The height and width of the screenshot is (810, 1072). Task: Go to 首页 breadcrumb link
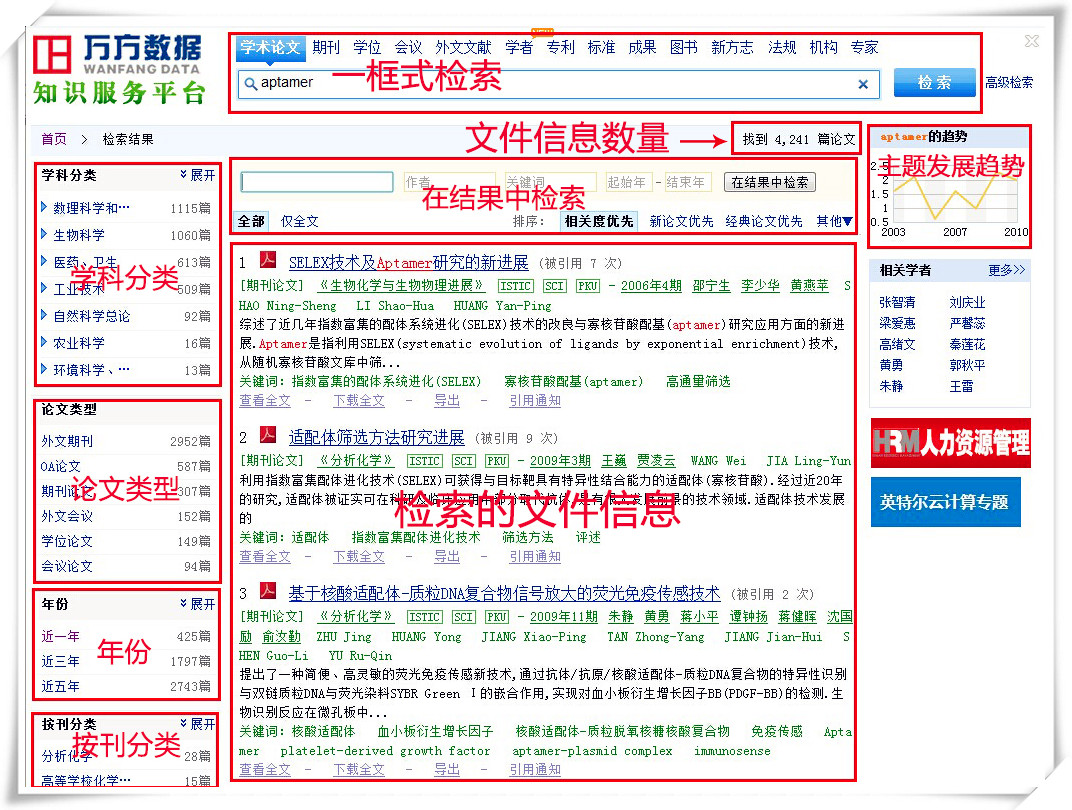[54, 139]
